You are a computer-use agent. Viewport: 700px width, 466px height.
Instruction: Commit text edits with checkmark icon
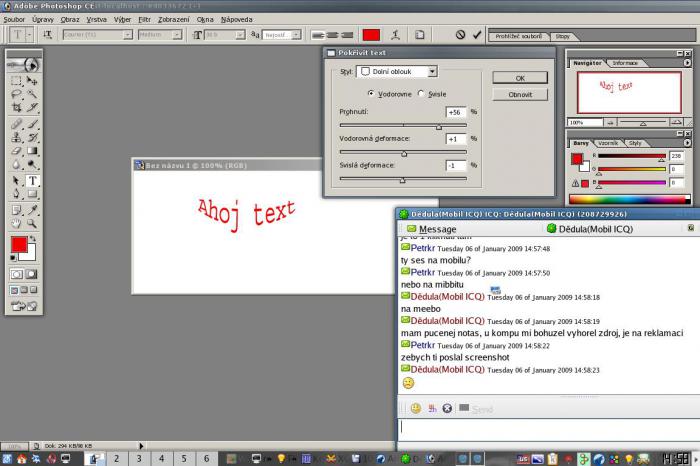tap(477, 34)
